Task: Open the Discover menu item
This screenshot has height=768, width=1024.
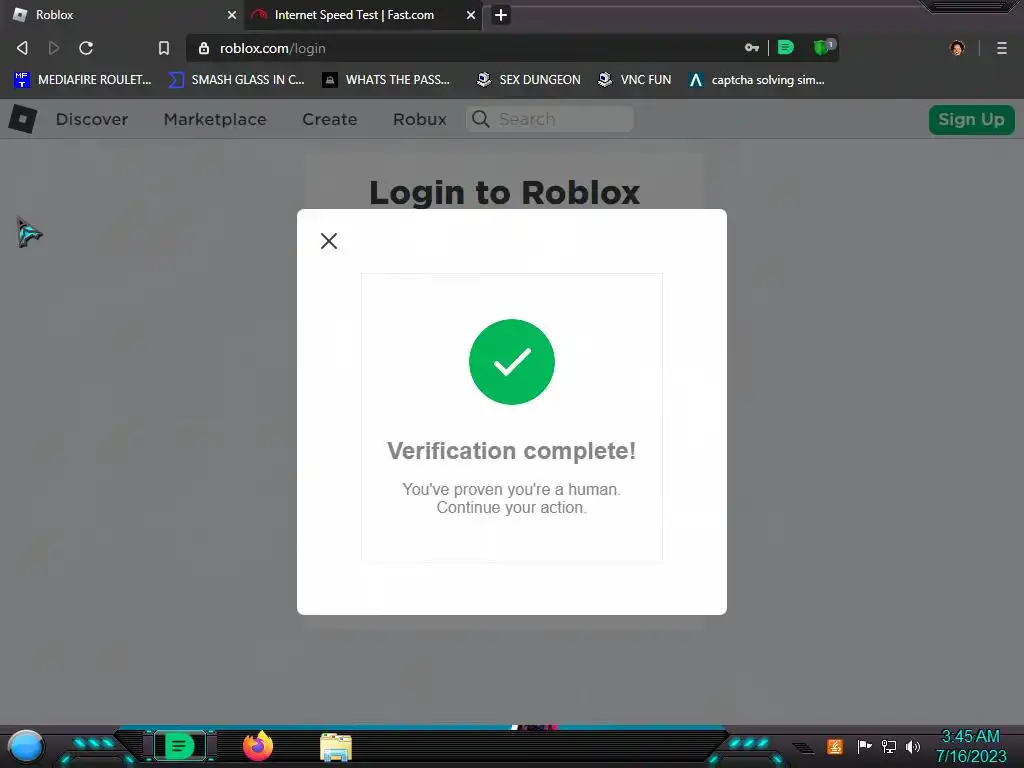Action: (x=91, y=120)
